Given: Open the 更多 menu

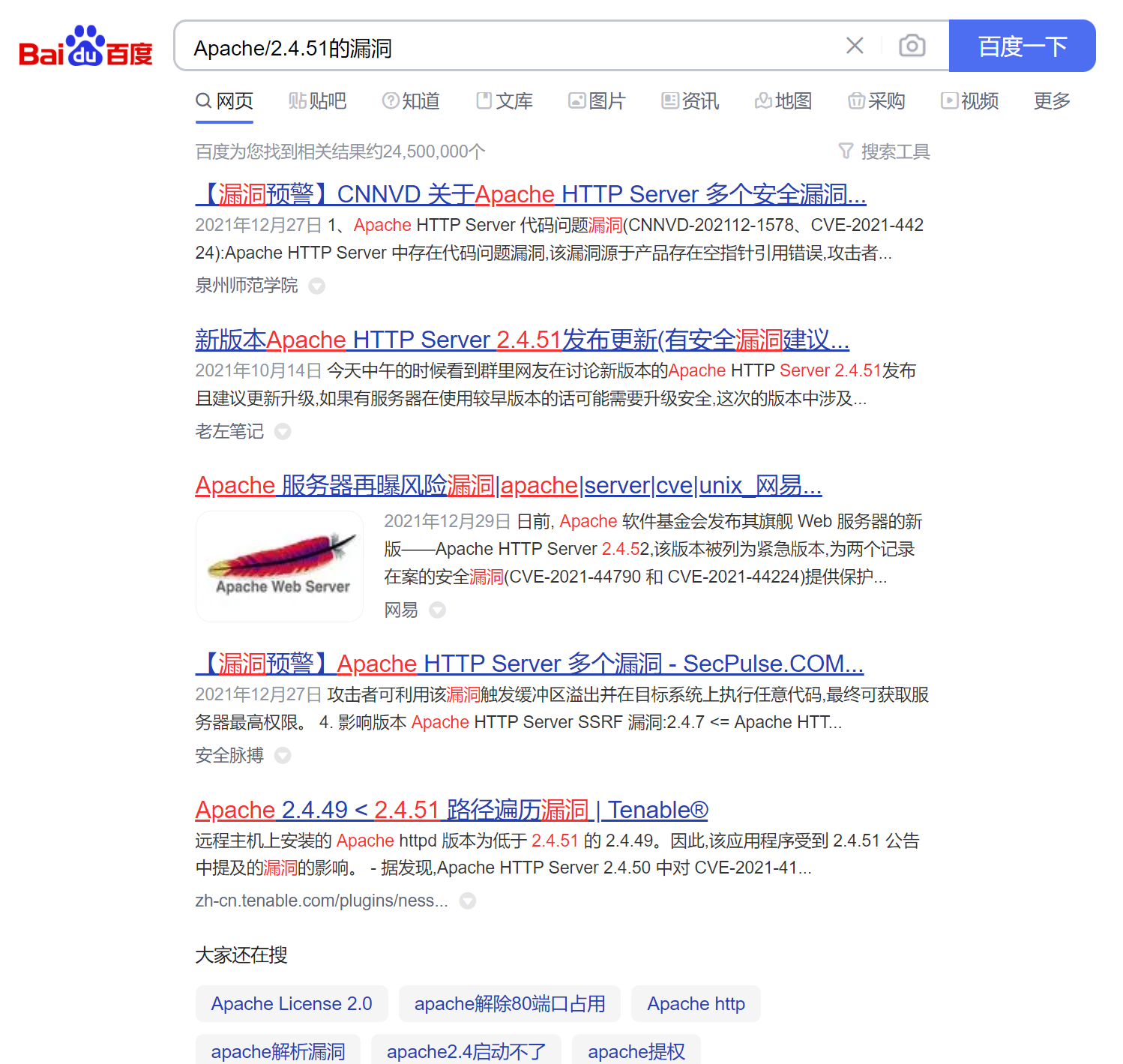Looking at the screenshot, I should [1052, 101].
